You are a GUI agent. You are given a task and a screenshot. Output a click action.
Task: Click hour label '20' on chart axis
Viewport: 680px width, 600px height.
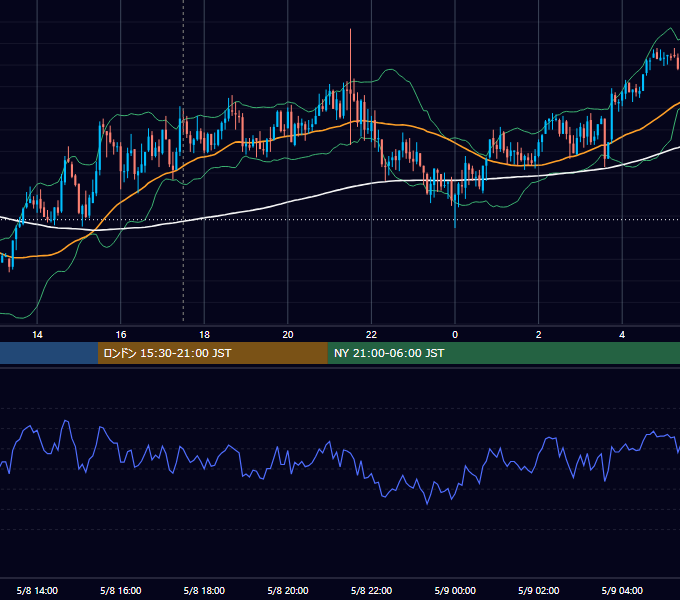(288, 335)
